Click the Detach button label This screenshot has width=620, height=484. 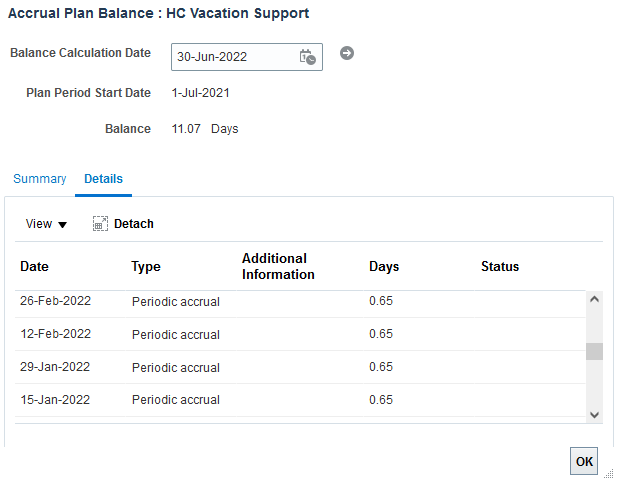point(134,224)
